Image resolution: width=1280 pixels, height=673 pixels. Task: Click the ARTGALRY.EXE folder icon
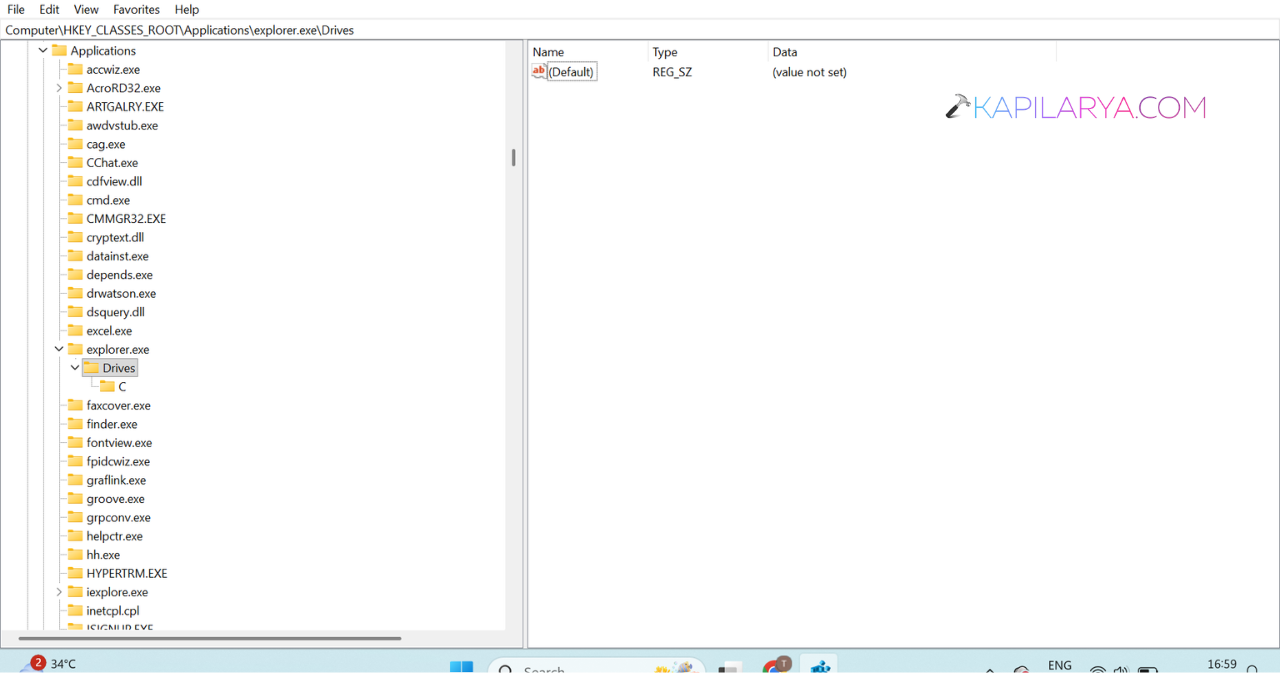point(75,106)
